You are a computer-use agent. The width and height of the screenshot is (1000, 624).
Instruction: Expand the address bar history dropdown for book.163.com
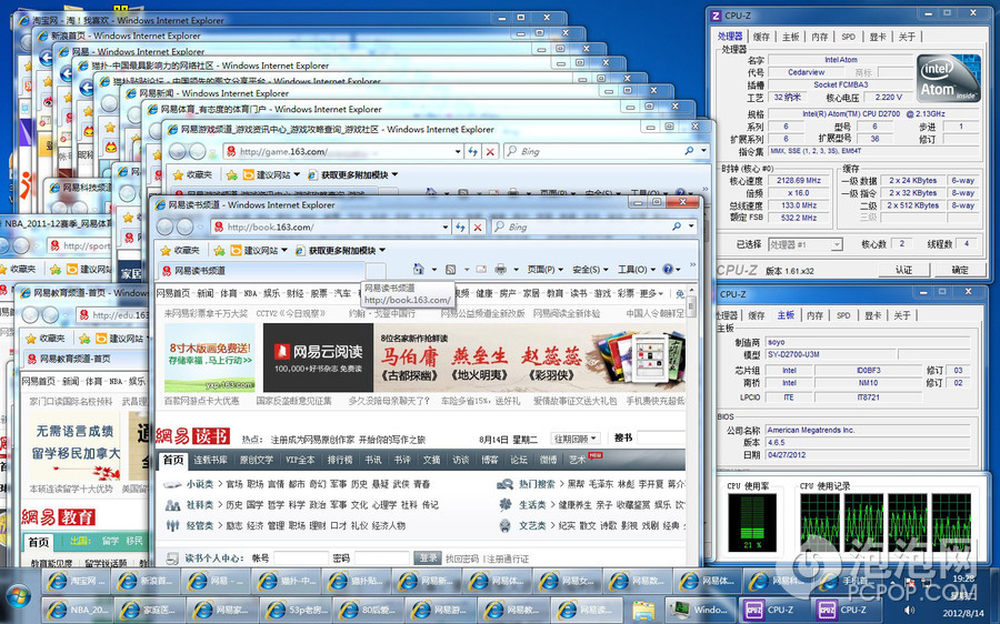pos(445,227)
